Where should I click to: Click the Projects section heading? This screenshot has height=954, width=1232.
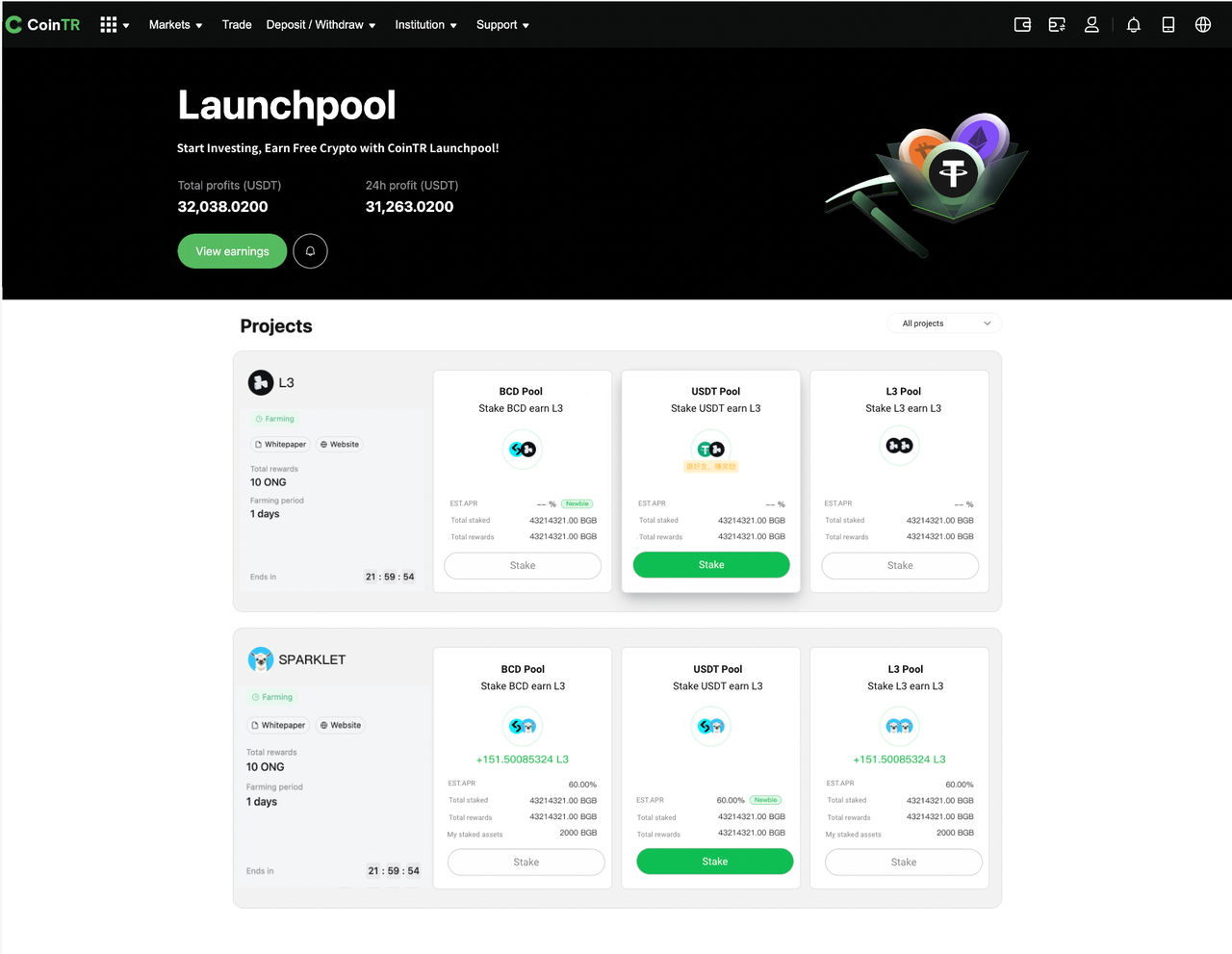point(276,326)
